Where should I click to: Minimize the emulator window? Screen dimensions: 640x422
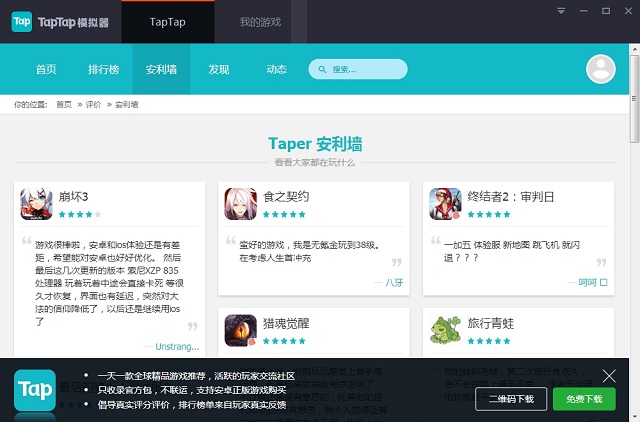point(584,11)
